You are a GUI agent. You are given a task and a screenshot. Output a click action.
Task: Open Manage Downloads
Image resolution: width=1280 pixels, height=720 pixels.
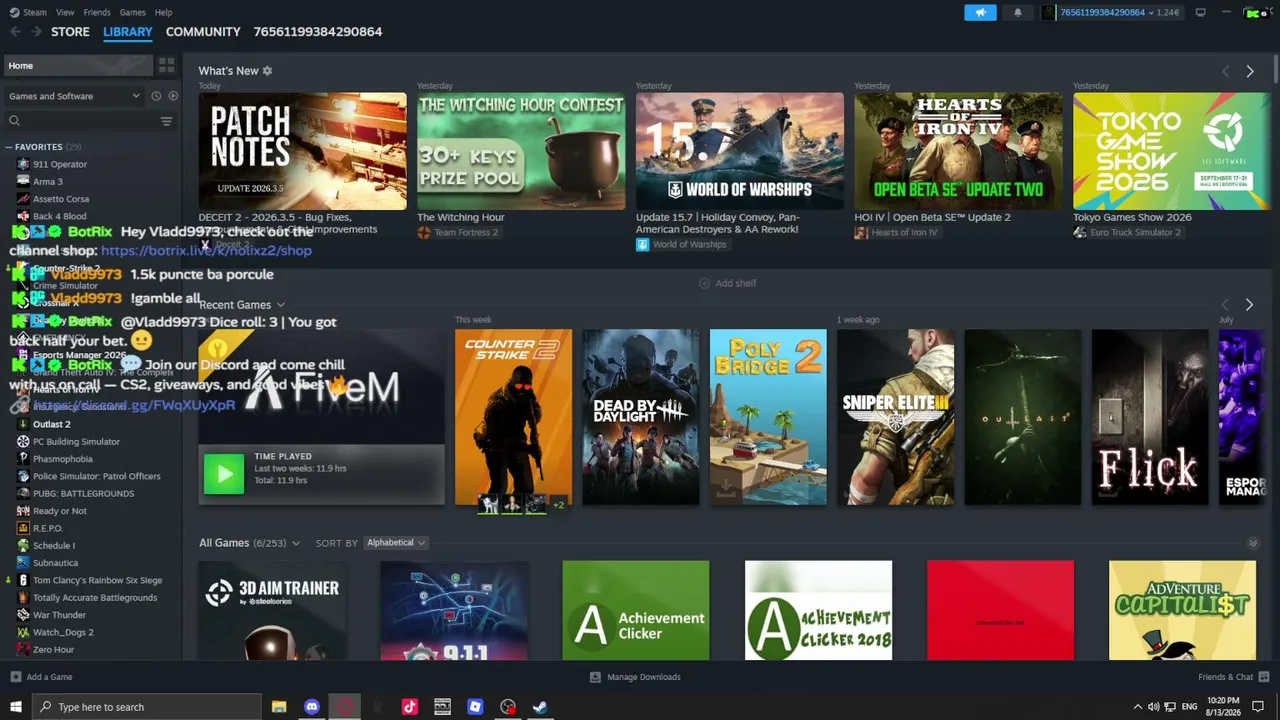pos(635,677)
